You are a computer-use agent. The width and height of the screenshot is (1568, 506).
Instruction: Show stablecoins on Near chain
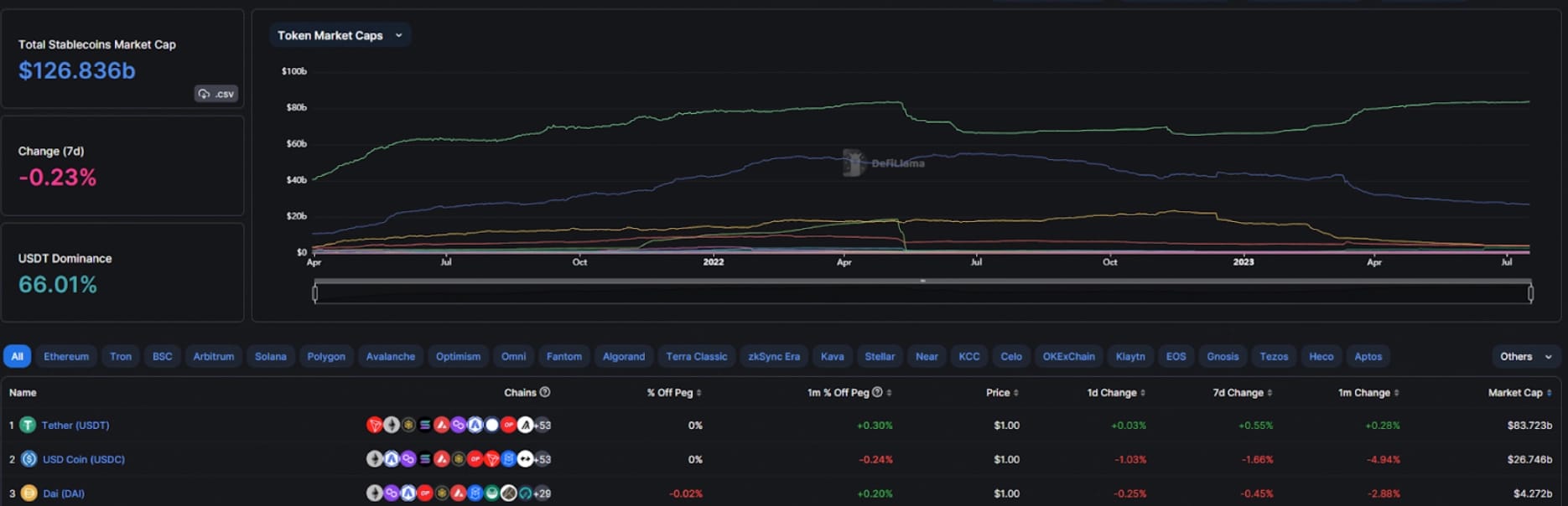[x=927, y=356]
